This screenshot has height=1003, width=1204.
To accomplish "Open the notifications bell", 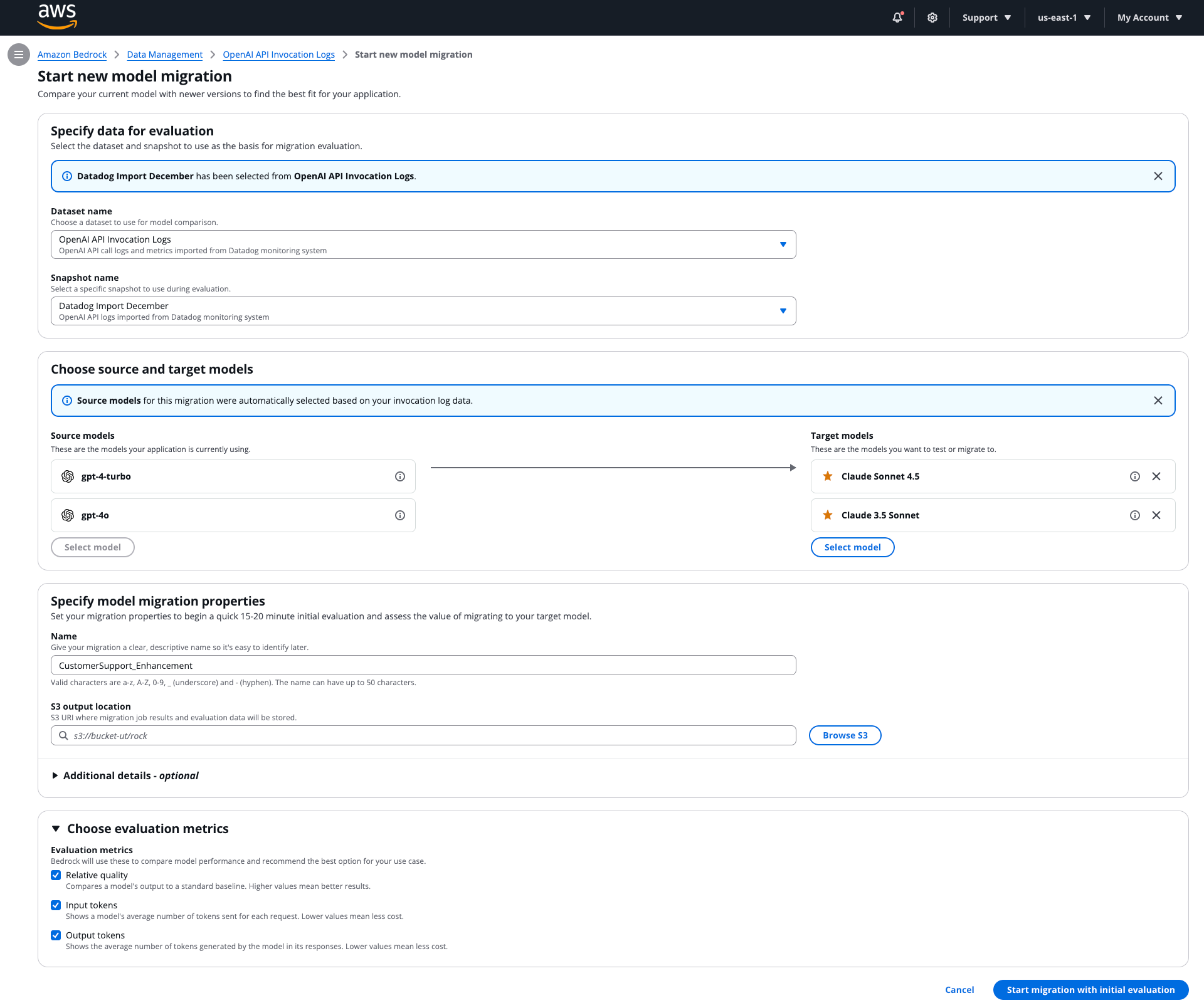I will [897, 18].
